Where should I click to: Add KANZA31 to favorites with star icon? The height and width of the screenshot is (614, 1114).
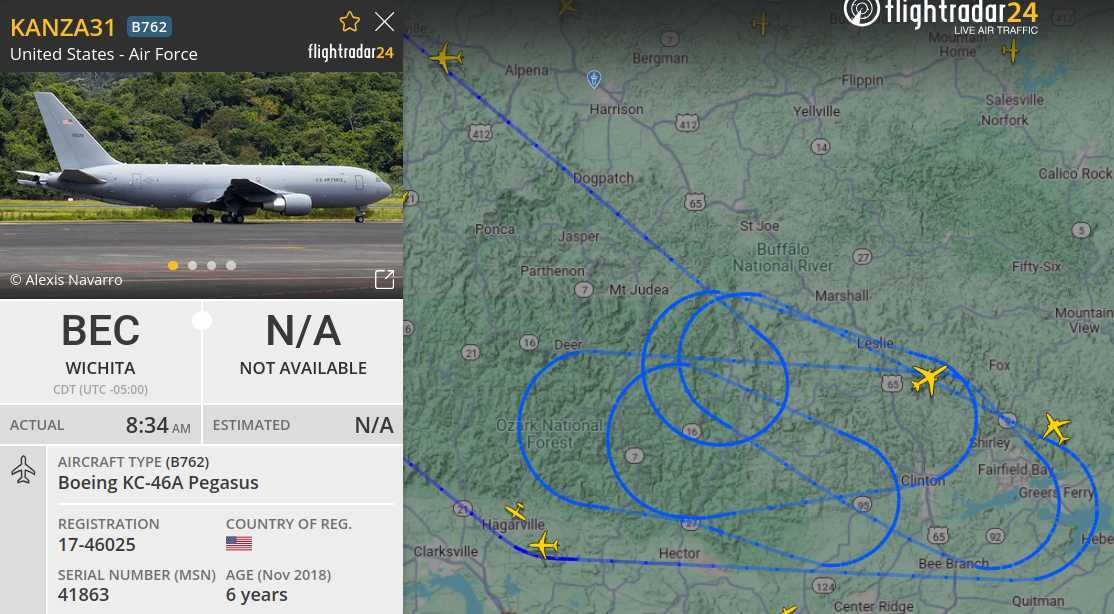[350, 22]
